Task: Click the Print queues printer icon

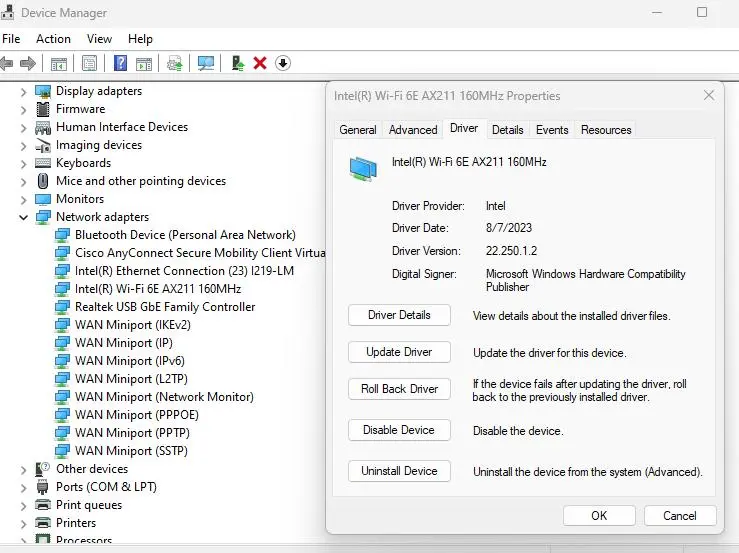Action: [43, 505]
